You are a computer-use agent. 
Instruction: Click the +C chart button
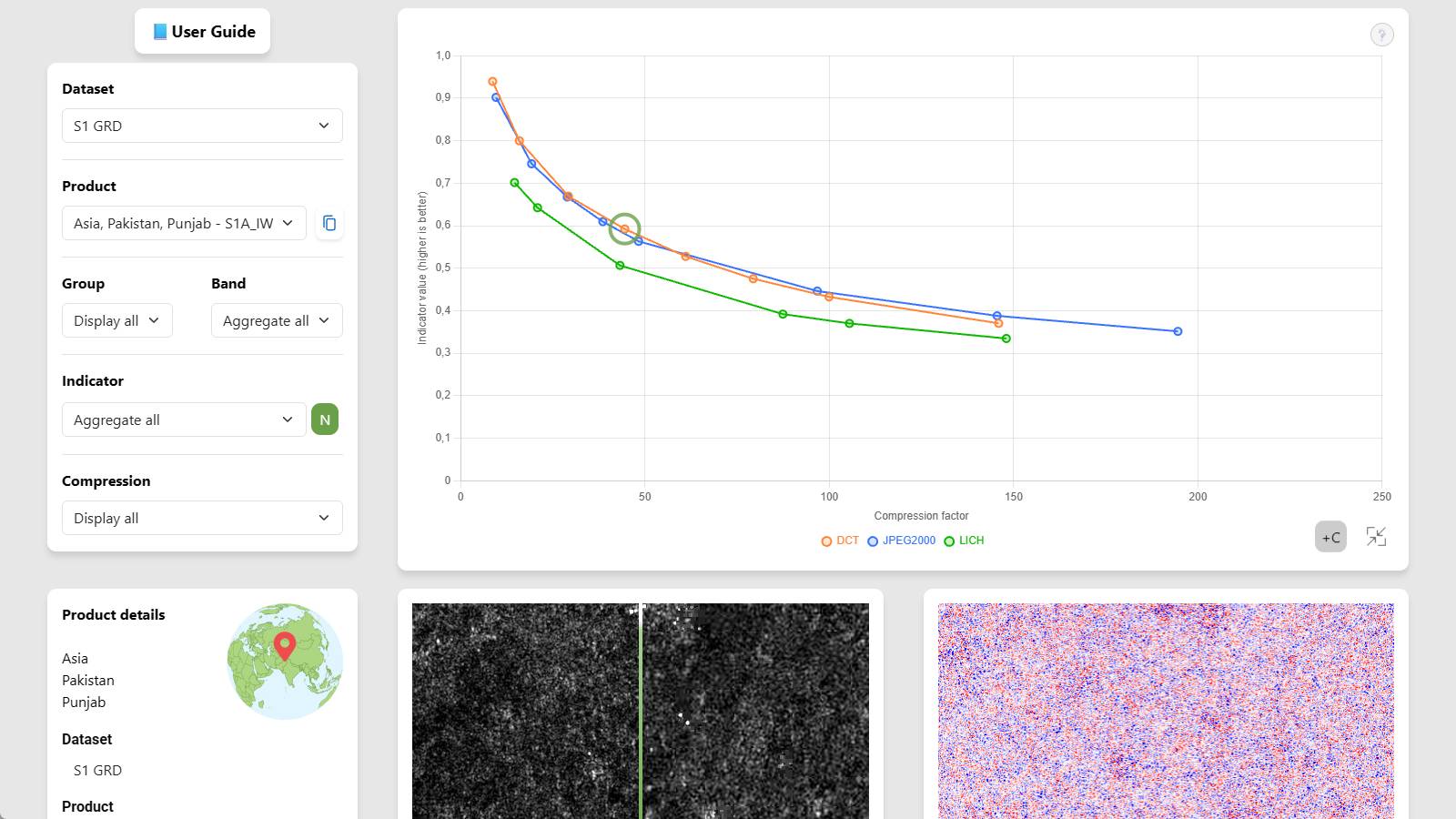coord(1330,537)
